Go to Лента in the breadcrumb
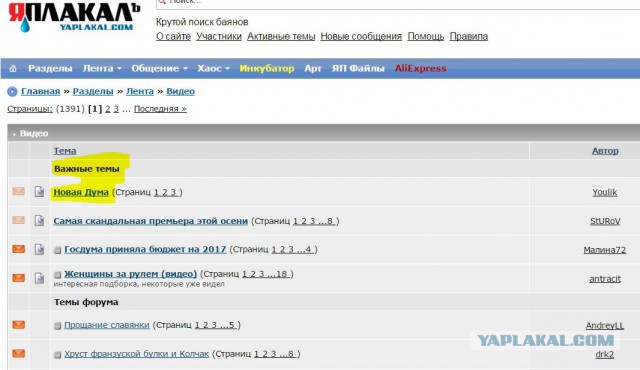640x370 pixels. 140,91
